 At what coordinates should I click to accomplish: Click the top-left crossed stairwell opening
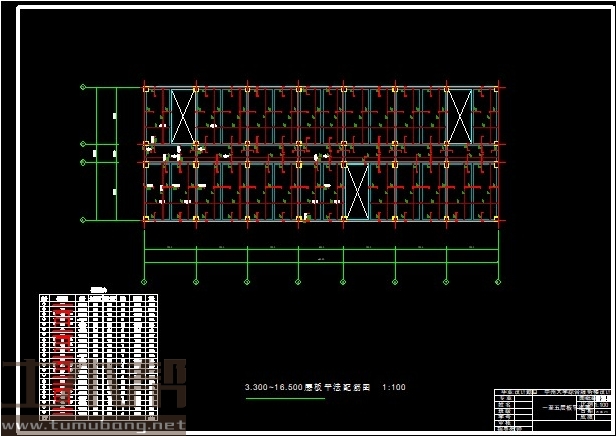[182, 116]
